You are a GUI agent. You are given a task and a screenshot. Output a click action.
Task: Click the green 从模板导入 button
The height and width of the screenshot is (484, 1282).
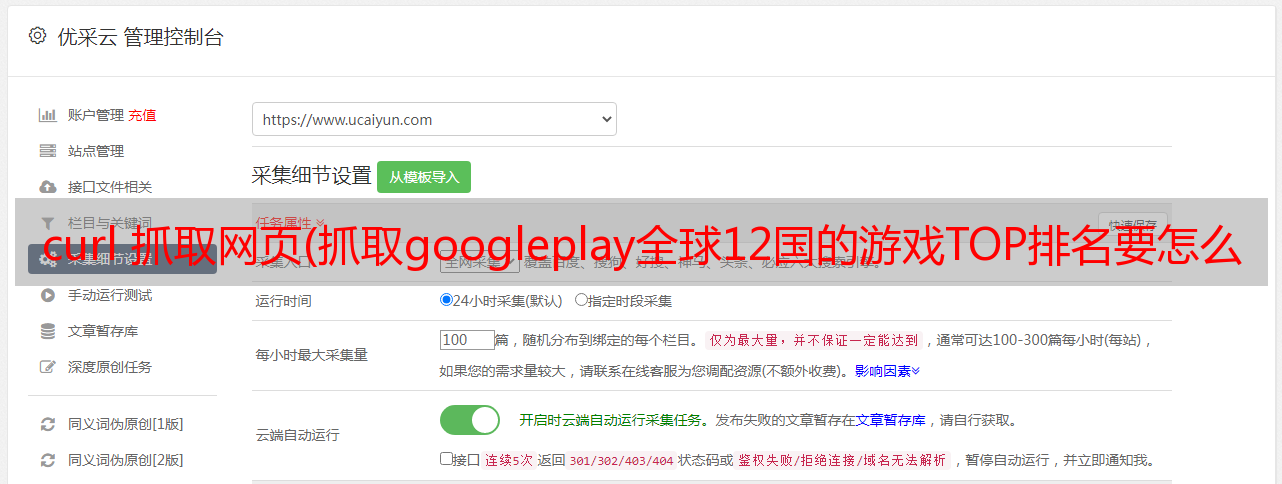pos(424,177)
